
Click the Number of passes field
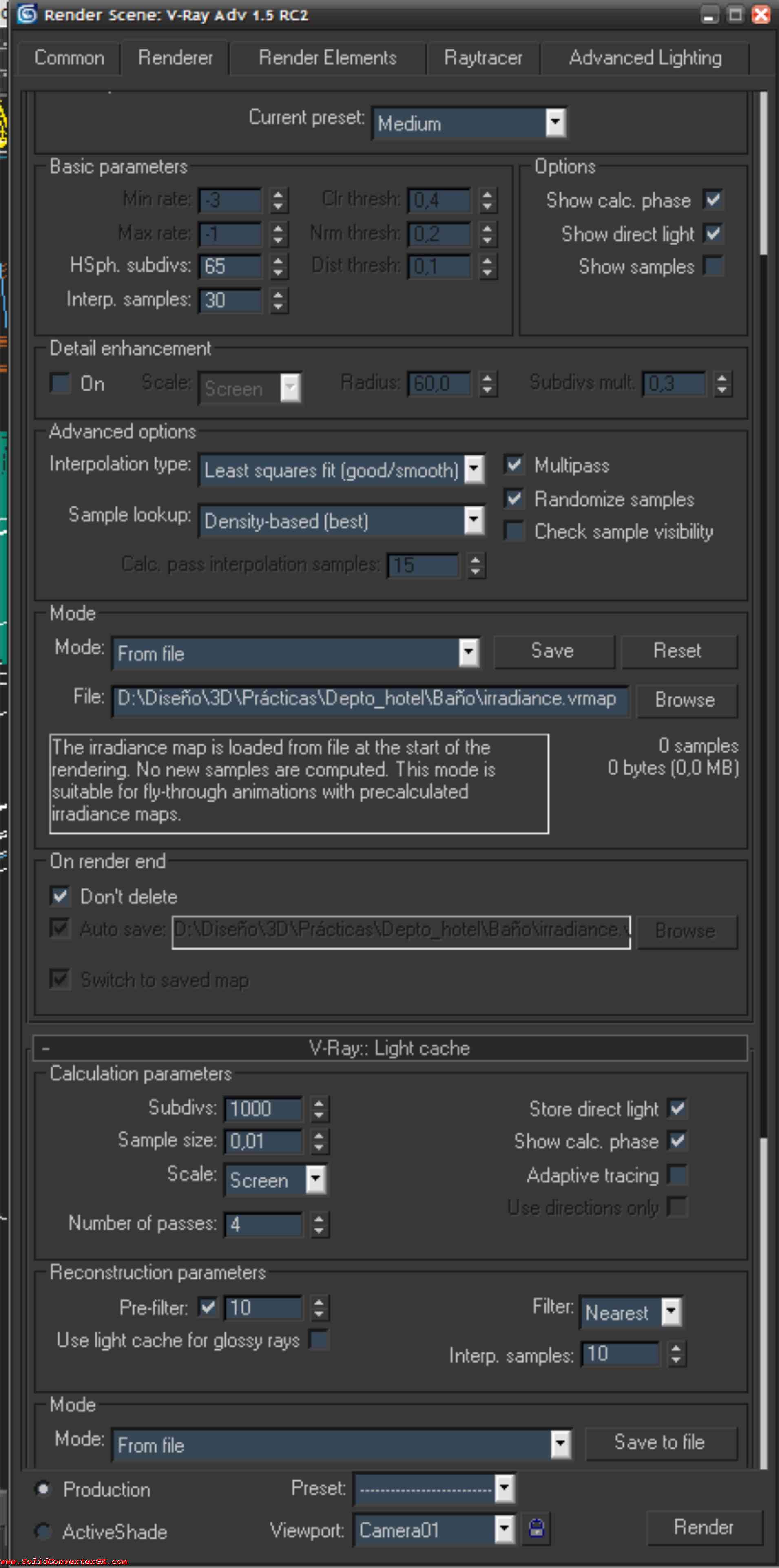tap(263, 1224)
